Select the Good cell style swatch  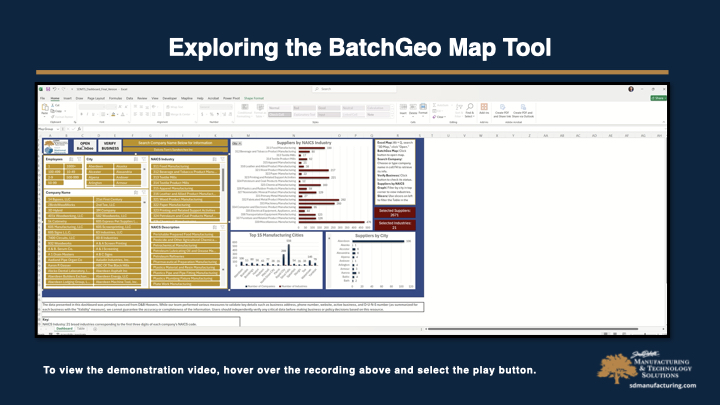click(328, 108)
